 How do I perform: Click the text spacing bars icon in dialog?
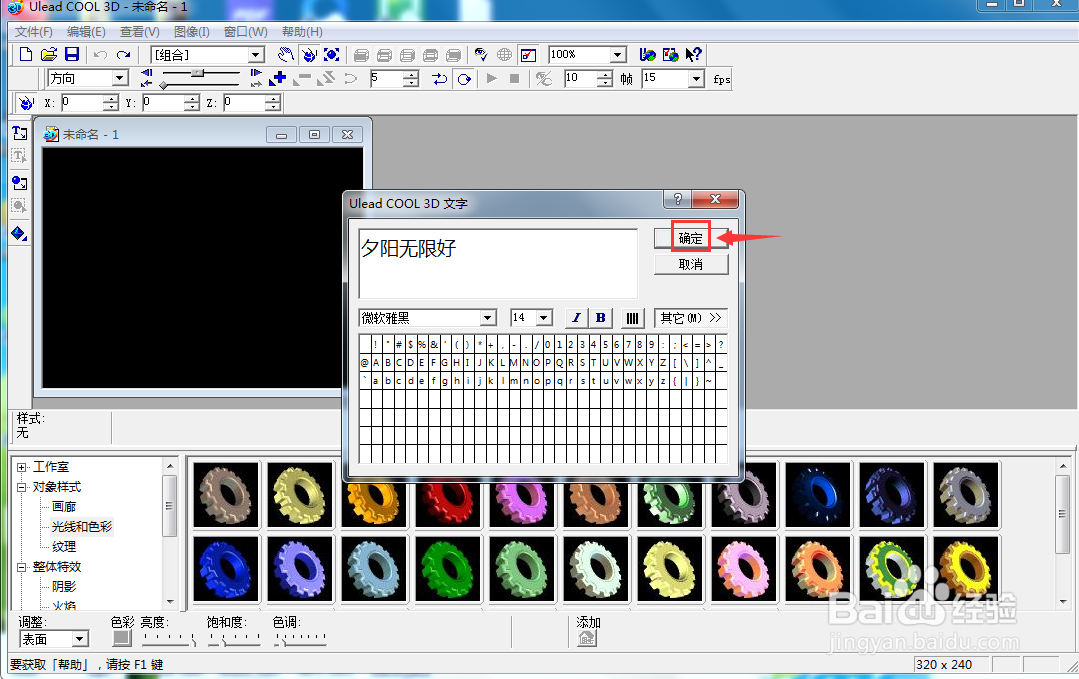pos(632,318)
